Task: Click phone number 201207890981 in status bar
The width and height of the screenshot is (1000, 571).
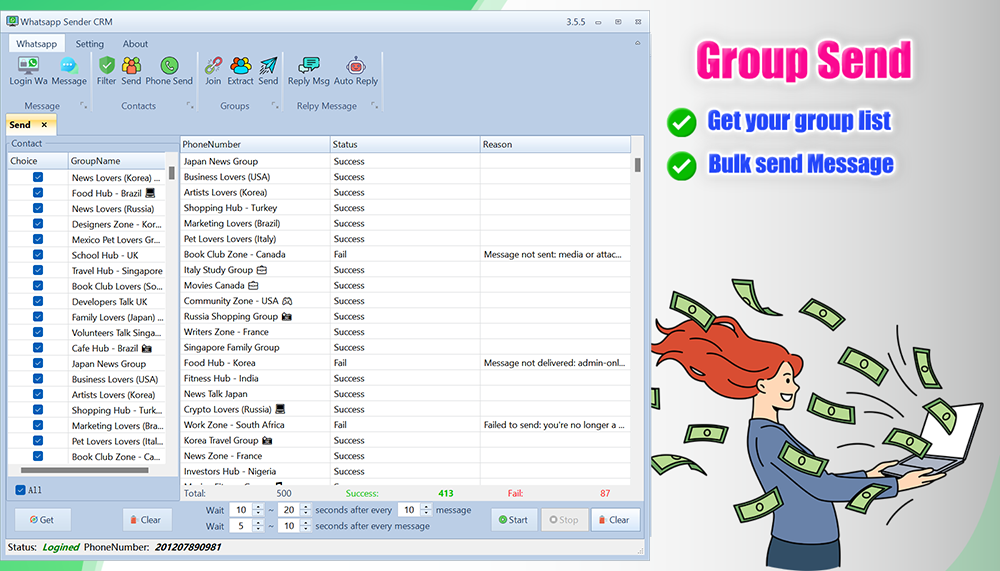Action: click(x=188, y=547)
